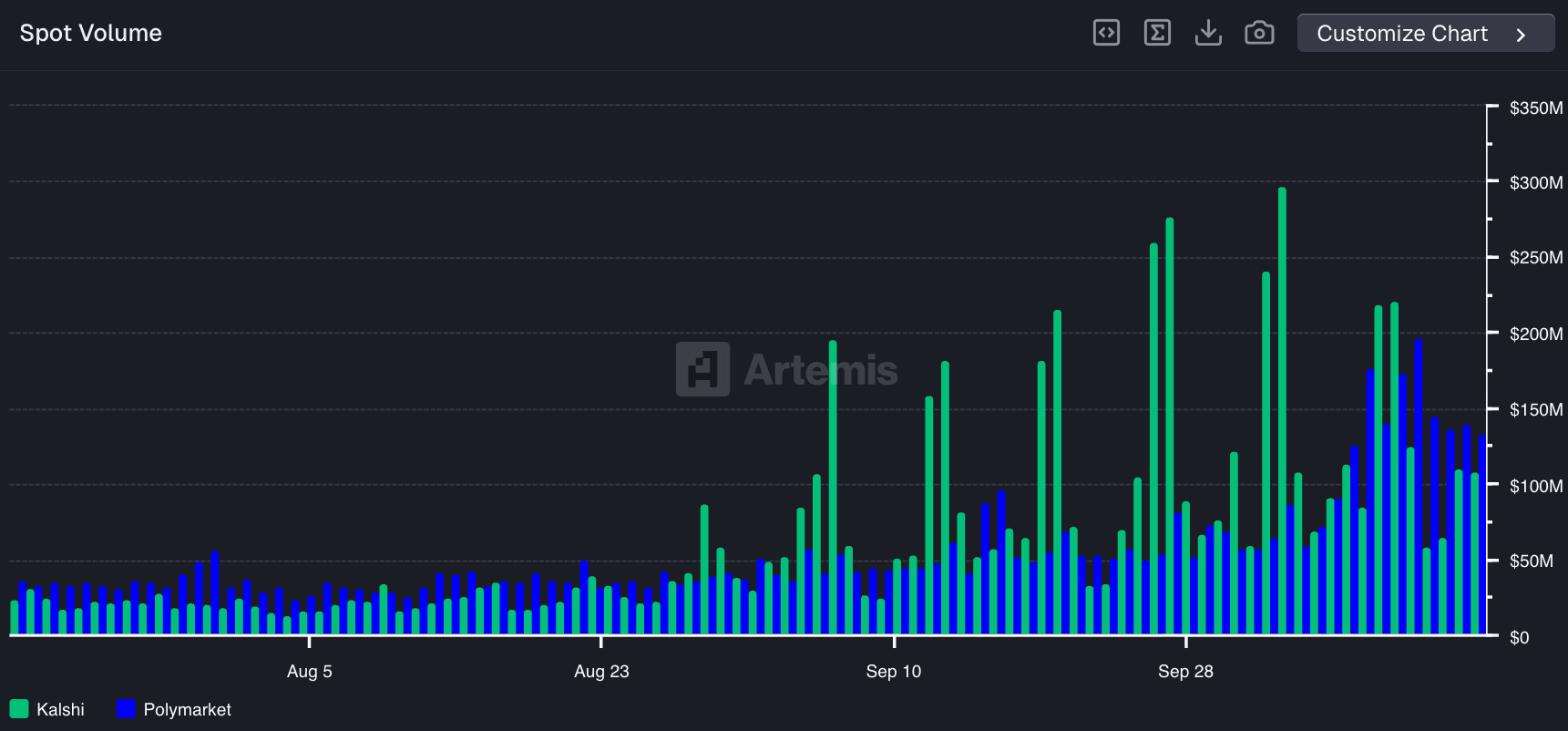
Task: Hide the Polymarket series via legend label
Action: [x=187, y=709]
